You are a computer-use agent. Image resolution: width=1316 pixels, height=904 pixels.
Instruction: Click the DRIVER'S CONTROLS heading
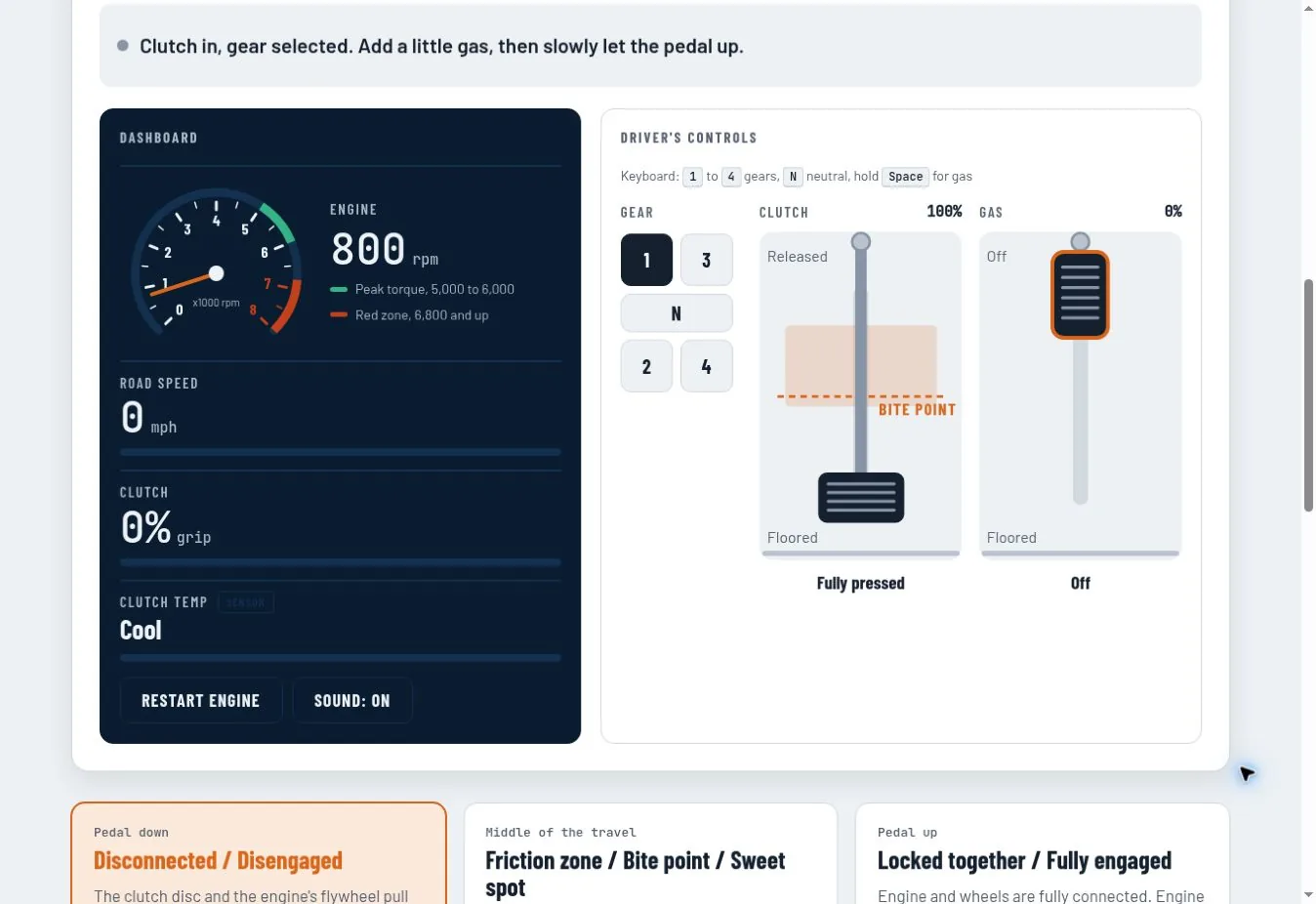689,138
